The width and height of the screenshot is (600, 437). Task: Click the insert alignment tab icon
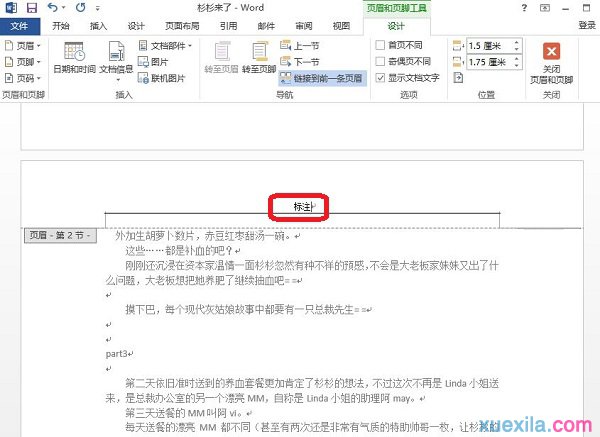coord(458,78)
